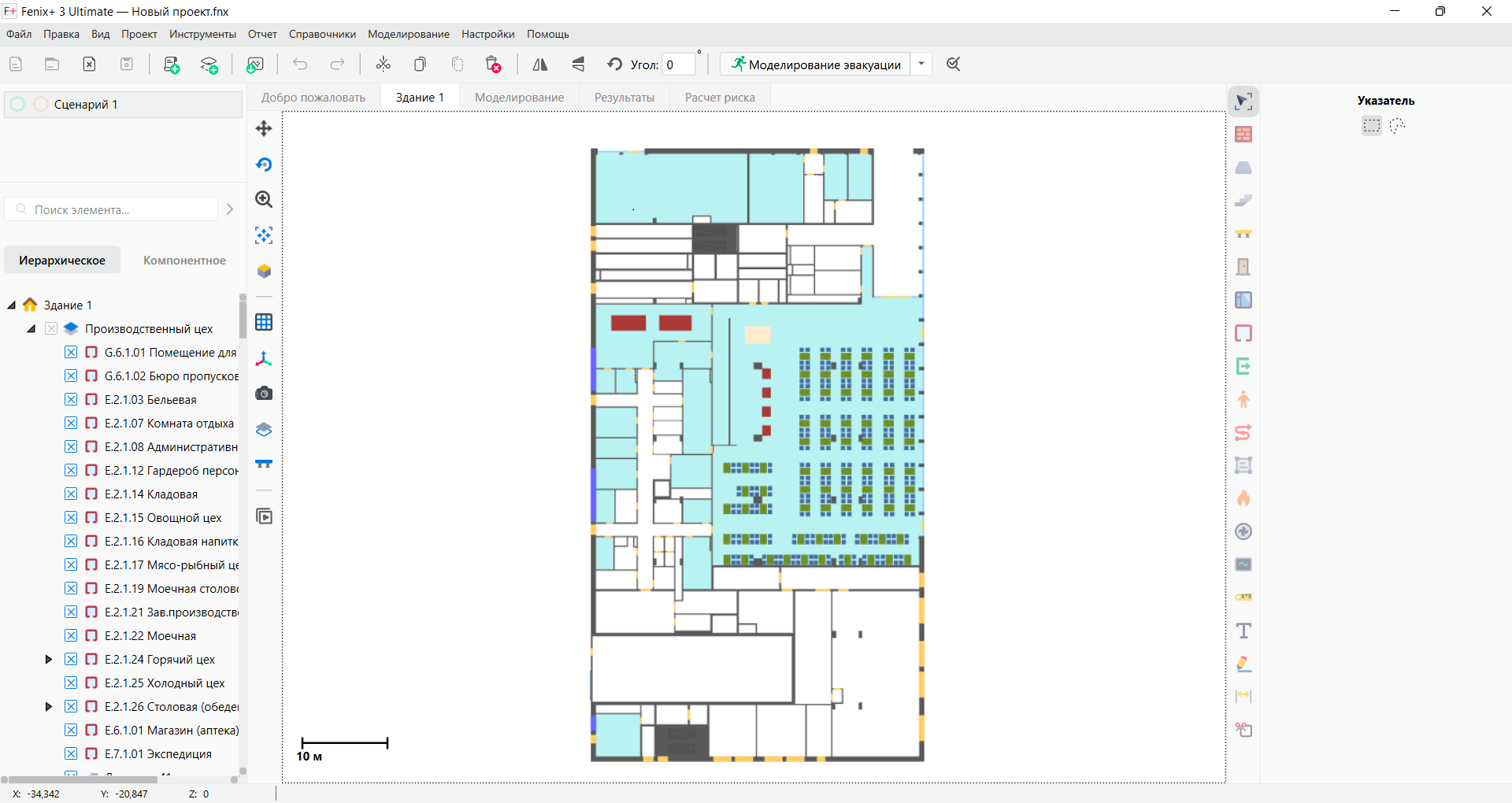This screenshot has height=803, width=1512.
Task: Choose the staircase tool in right toolbar
Action: pos(1243,201)
